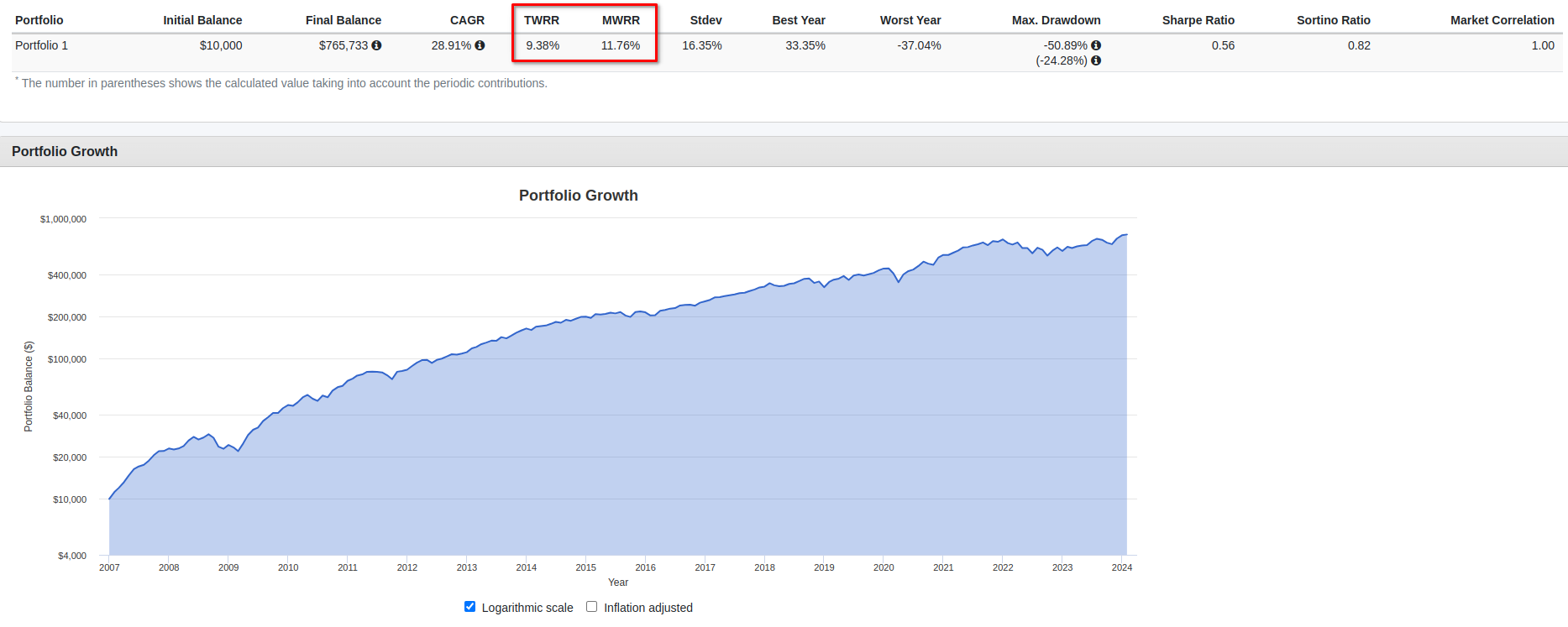Click the 'Inflation adjusted' label text
The width and height of the screenshot is (1568, 627).
[x=648, y=608]
